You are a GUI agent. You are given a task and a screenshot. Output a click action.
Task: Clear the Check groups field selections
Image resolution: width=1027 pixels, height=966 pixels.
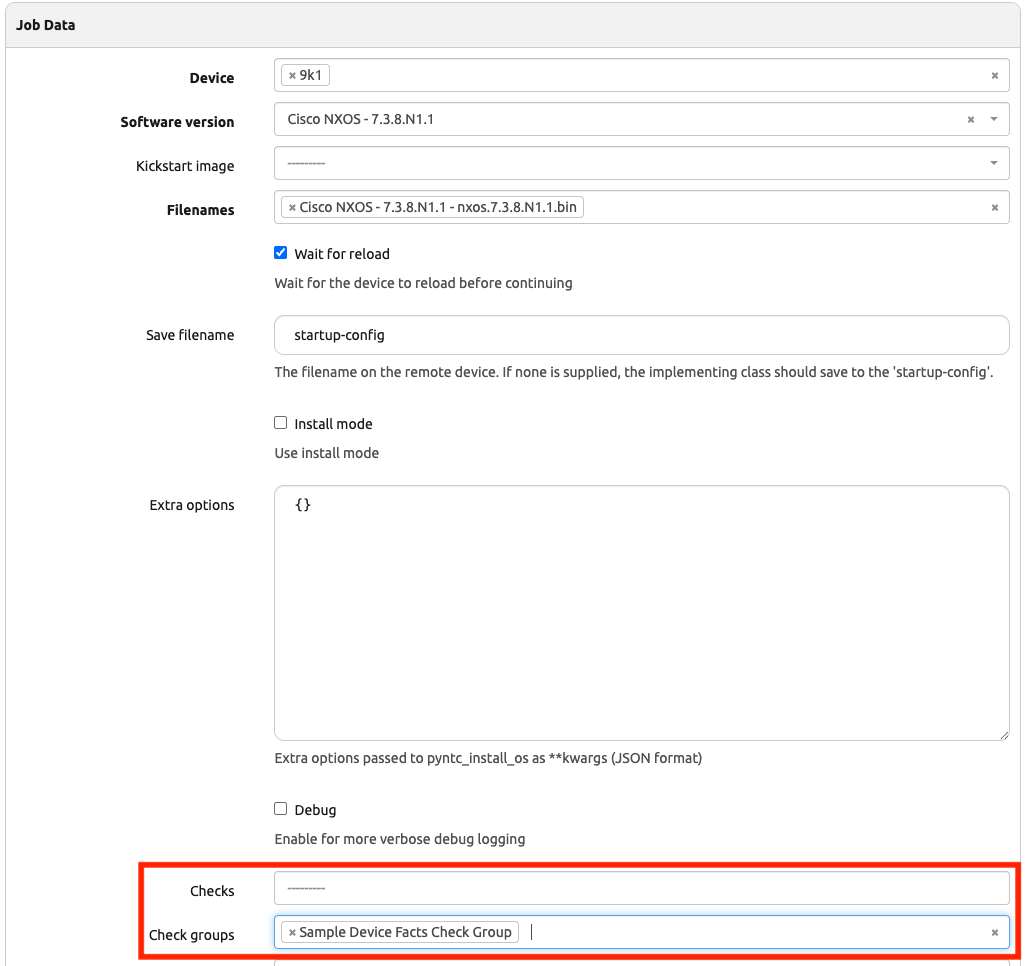pos(994,931)
